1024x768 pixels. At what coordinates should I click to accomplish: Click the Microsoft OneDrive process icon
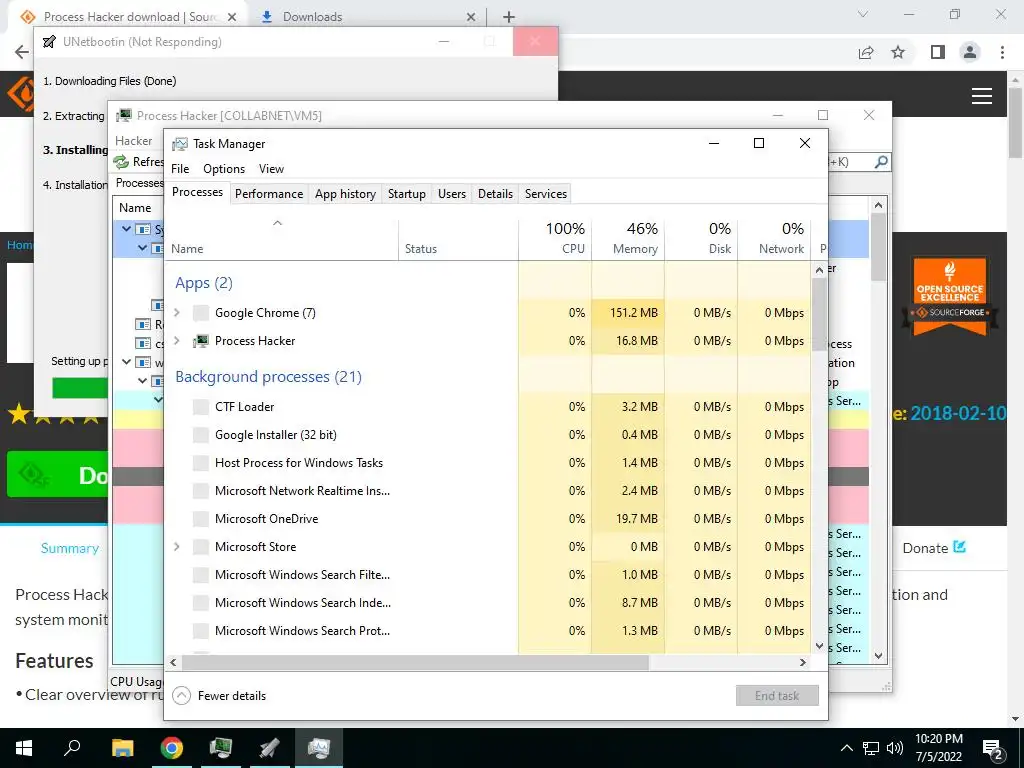[201, 519]
